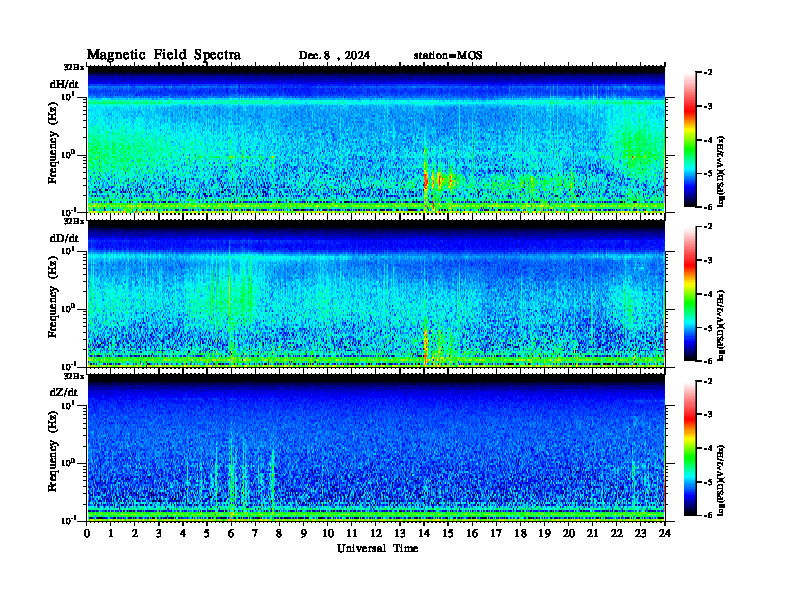Click hour tick label "19" on time axis

(544, 533)
